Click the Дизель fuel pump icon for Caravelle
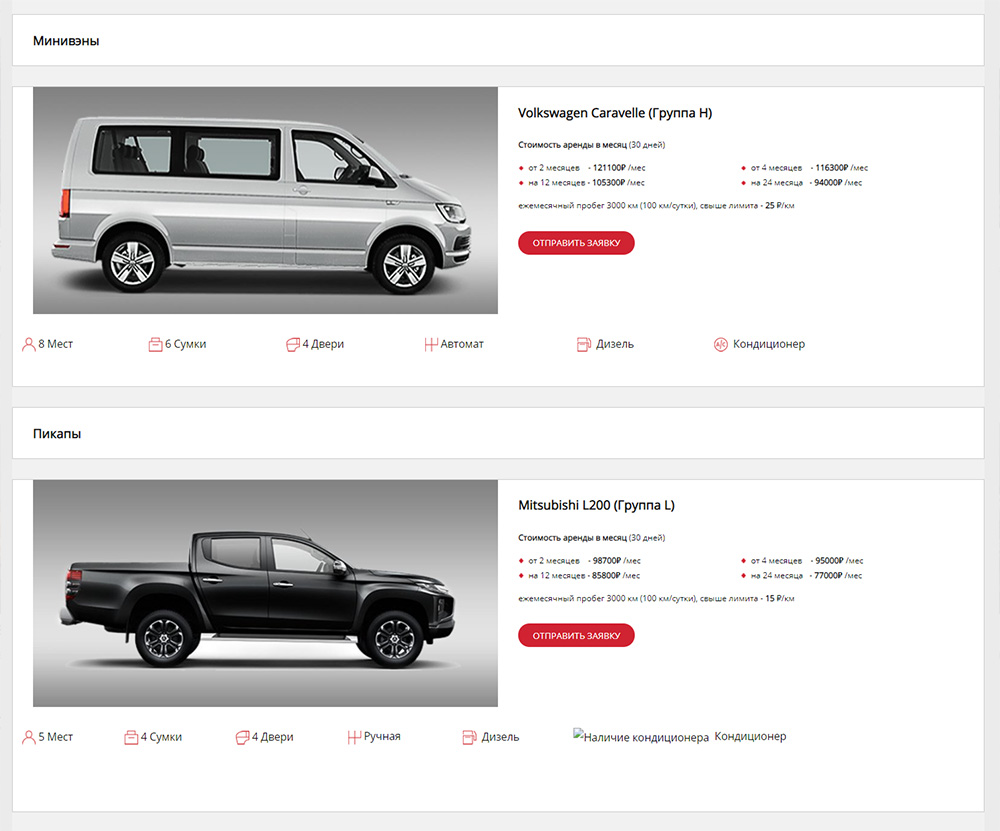Image resolution: width=1000 pixels, height=831 pixels. pos(584,344)
